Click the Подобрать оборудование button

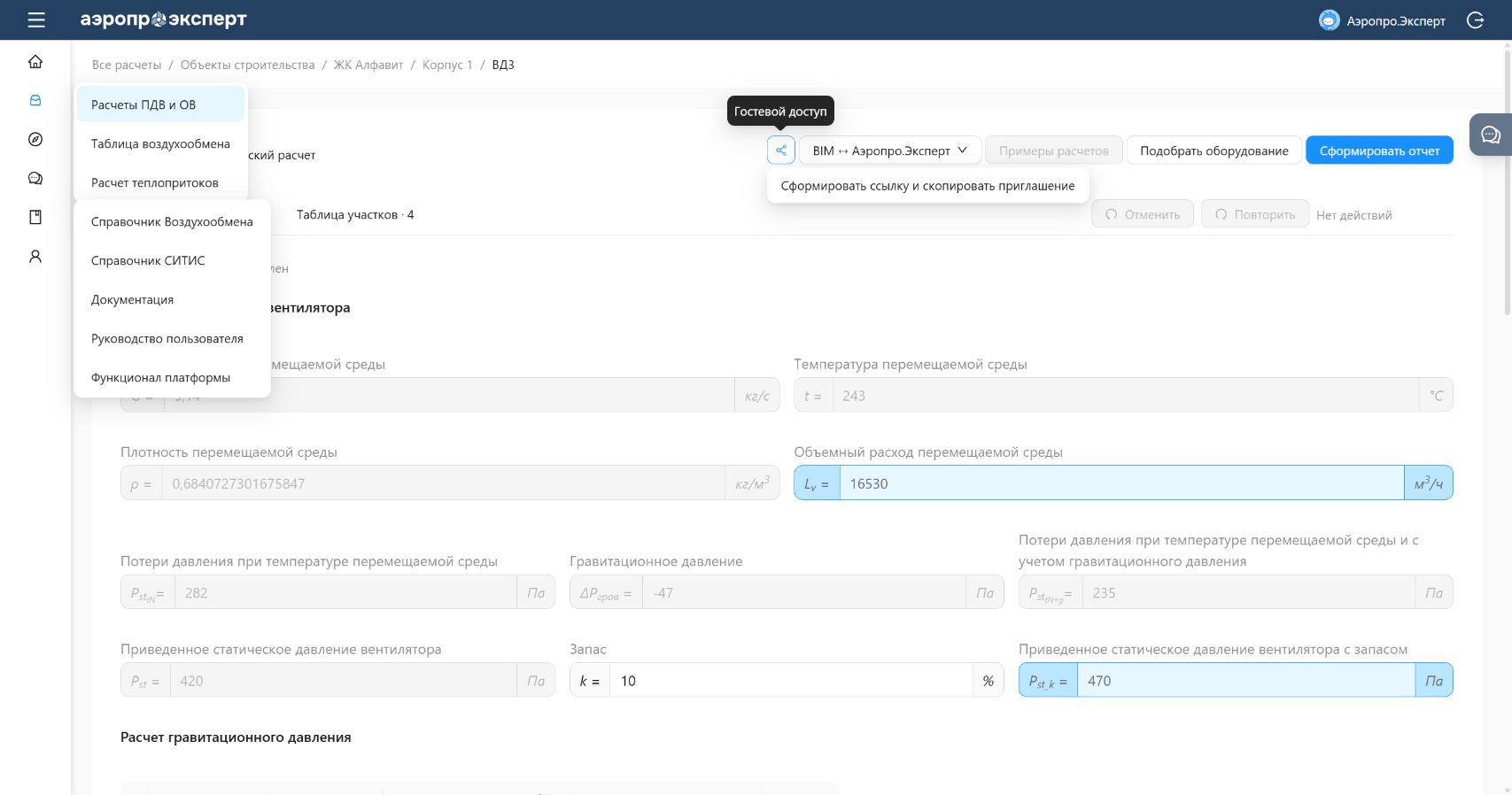(1214, 151)
